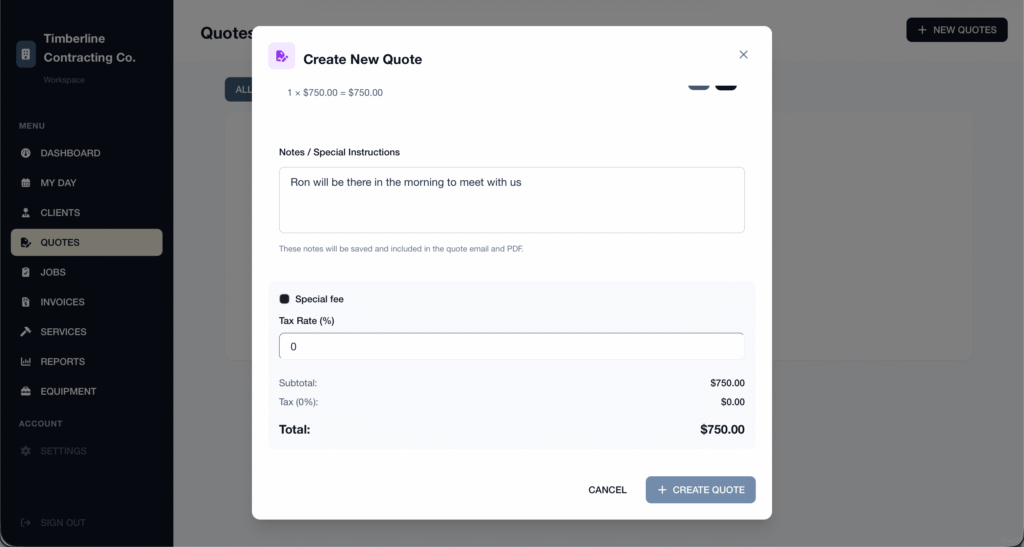Click the Tax Rate input field

[511, 347]
